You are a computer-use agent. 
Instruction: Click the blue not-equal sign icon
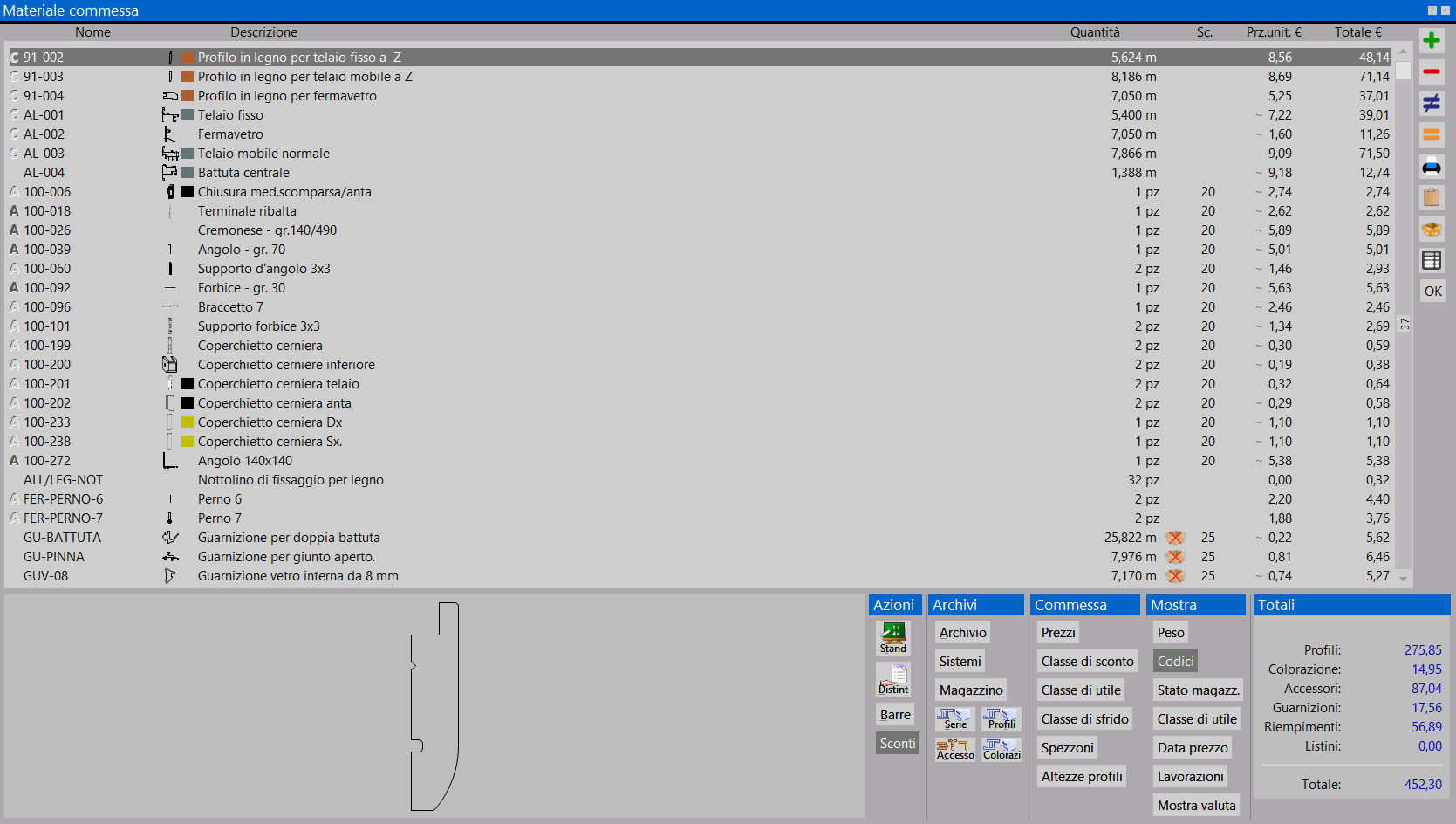[1432, 103]
